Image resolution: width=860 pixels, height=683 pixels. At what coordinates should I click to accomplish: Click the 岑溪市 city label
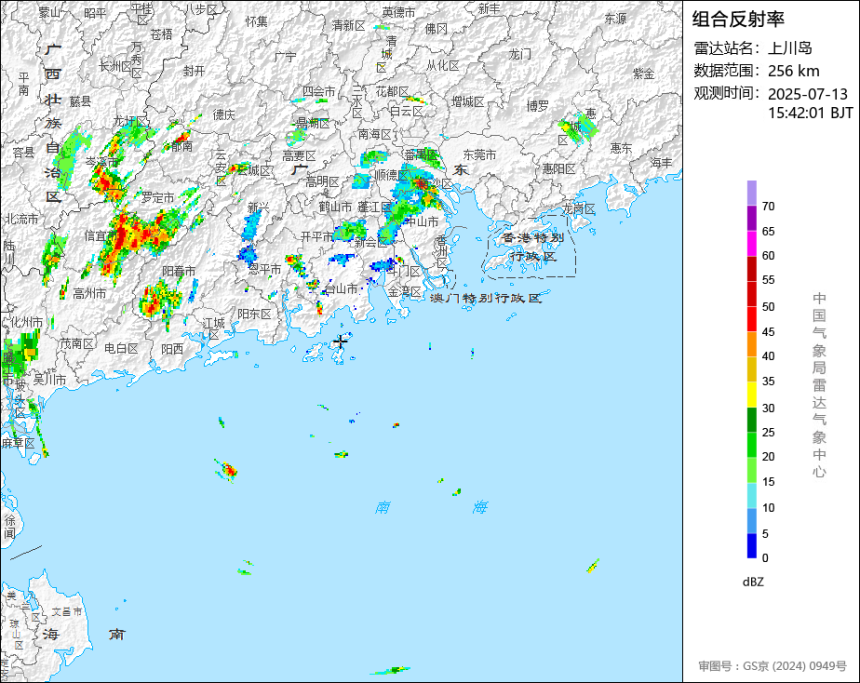click(102, 162)
